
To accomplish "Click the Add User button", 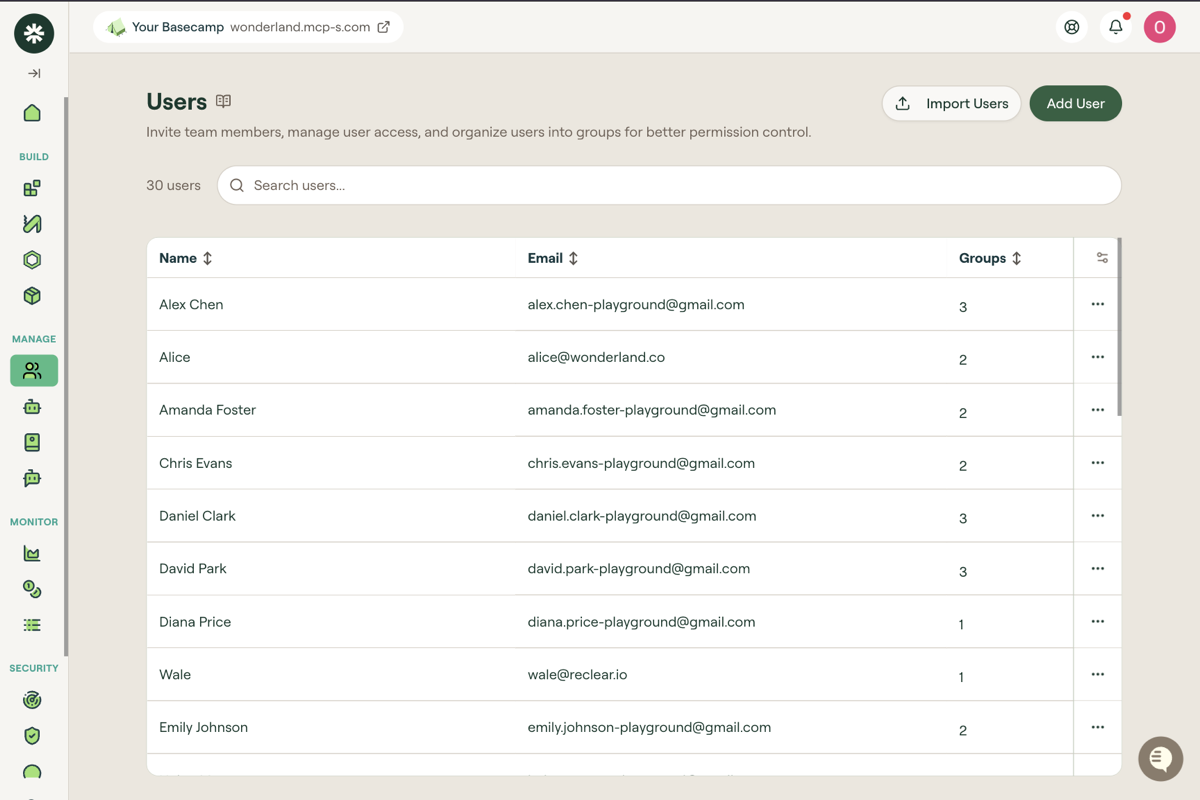I will pos(1075,104).
